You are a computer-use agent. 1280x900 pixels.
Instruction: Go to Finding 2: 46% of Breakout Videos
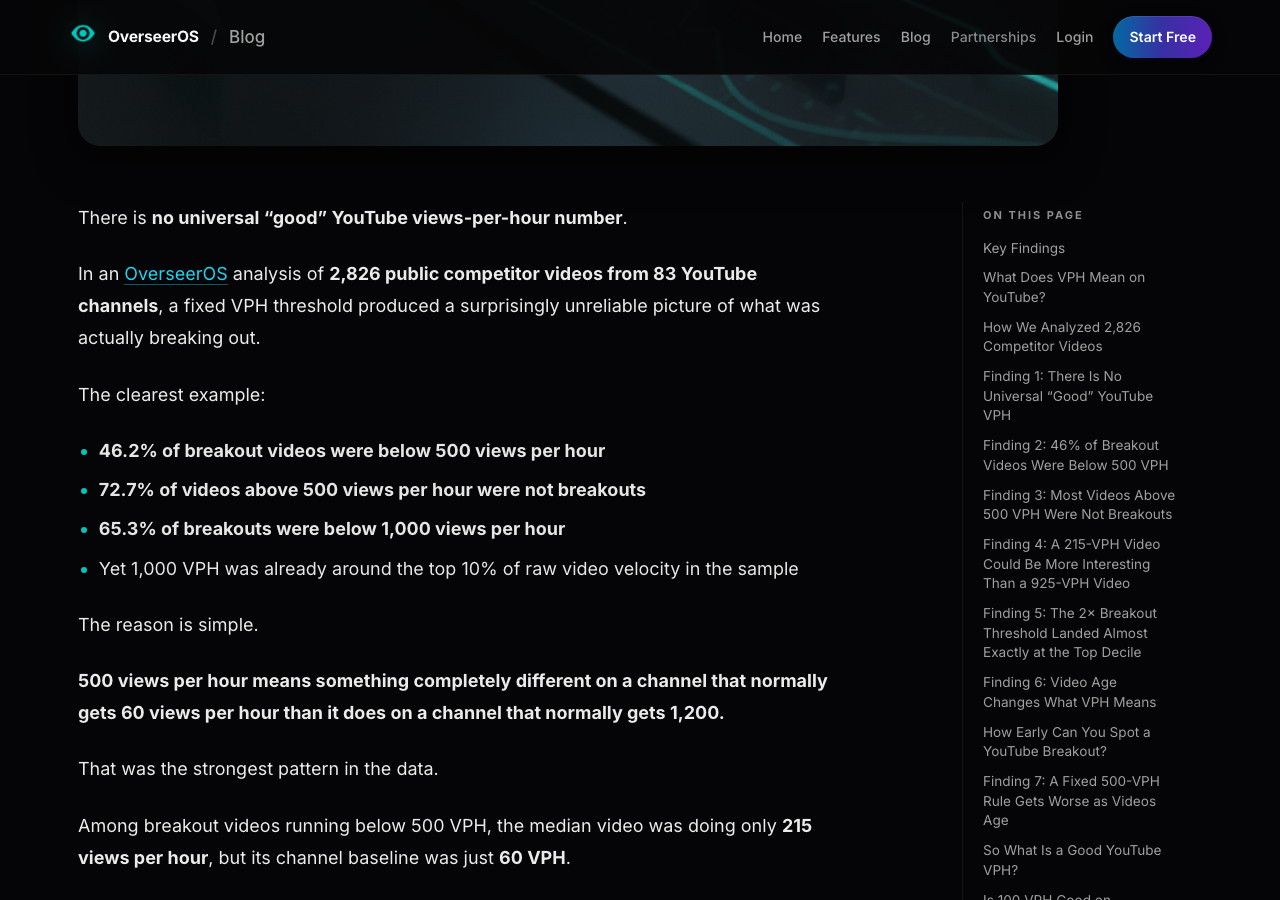1075,455
